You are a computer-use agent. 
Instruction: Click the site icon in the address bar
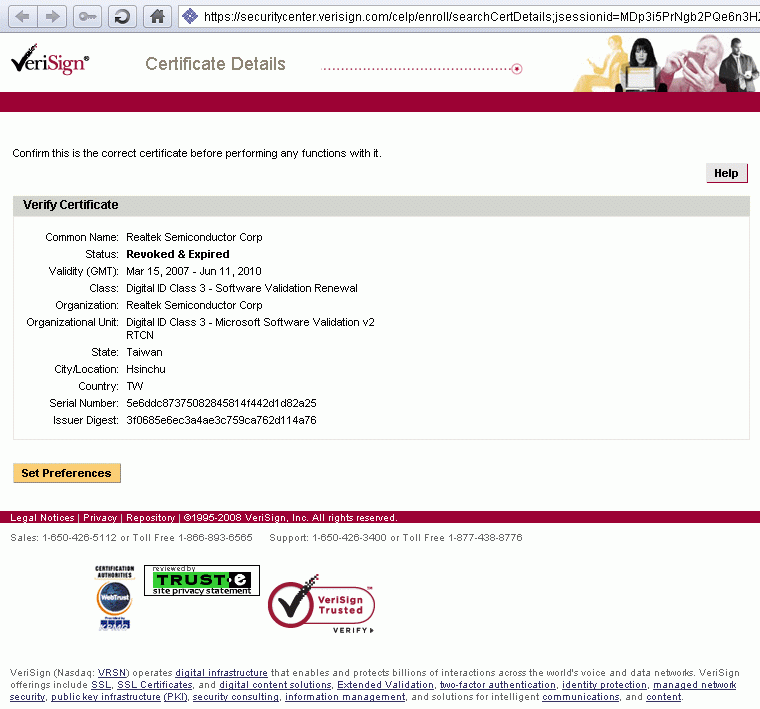[190, 16]
